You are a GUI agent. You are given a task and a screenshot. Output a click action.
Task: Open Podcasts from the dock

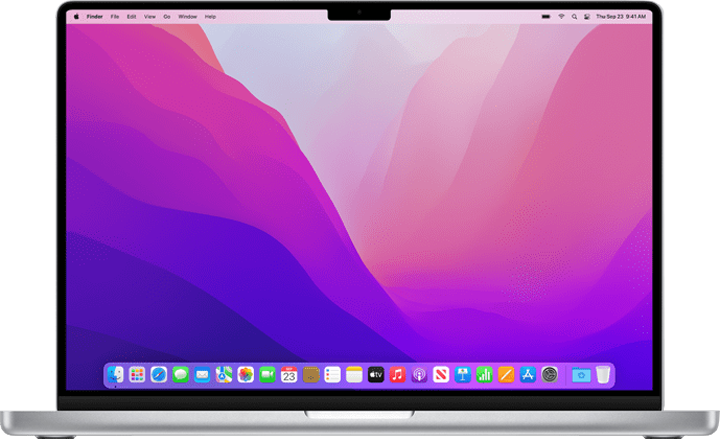click(x=419, y=375)
